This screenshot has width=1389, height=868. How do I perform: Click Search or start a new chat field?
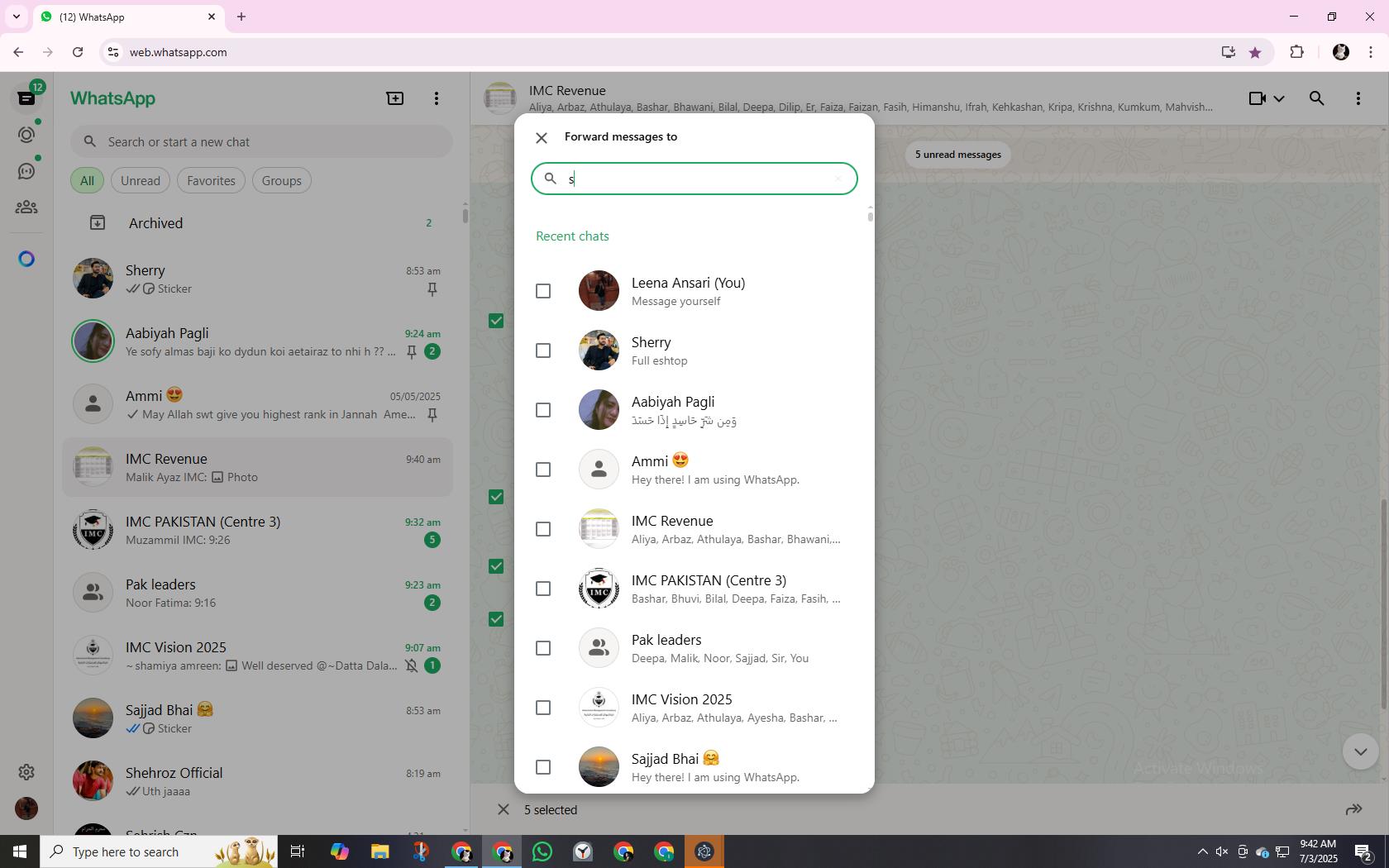click(261, 142)
